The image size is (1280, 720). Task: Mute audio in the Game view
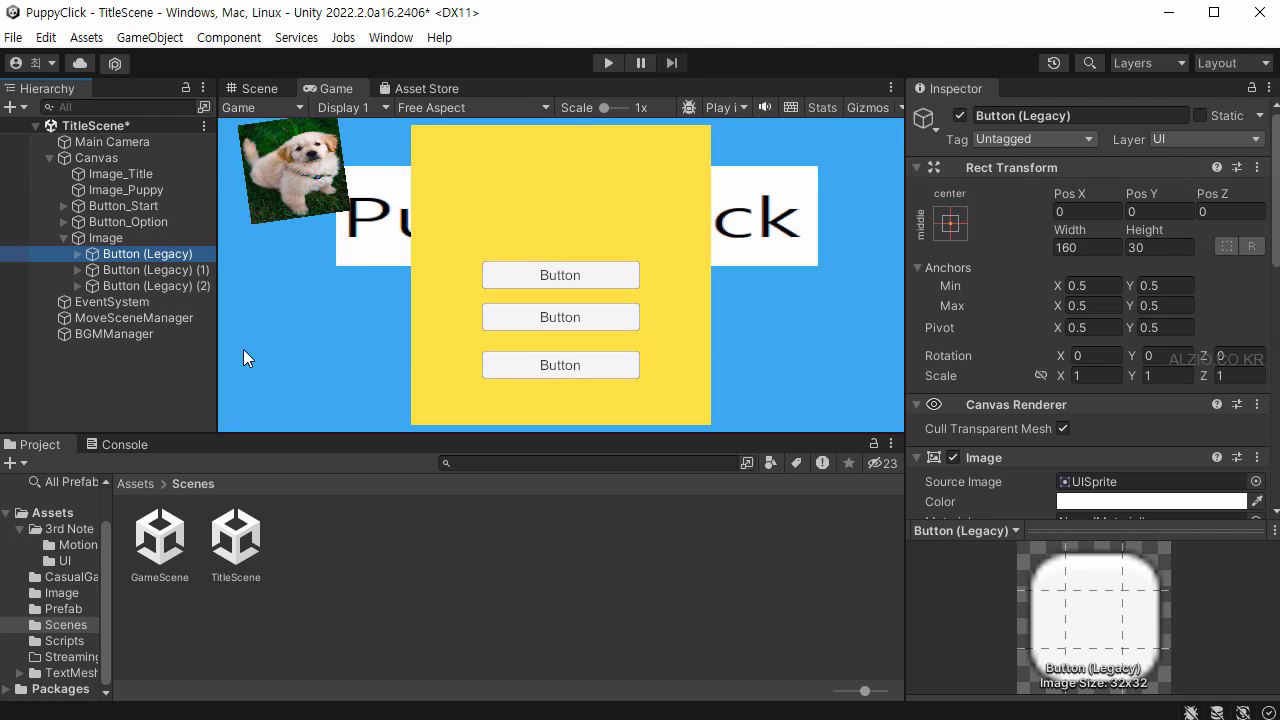[765, 107]
